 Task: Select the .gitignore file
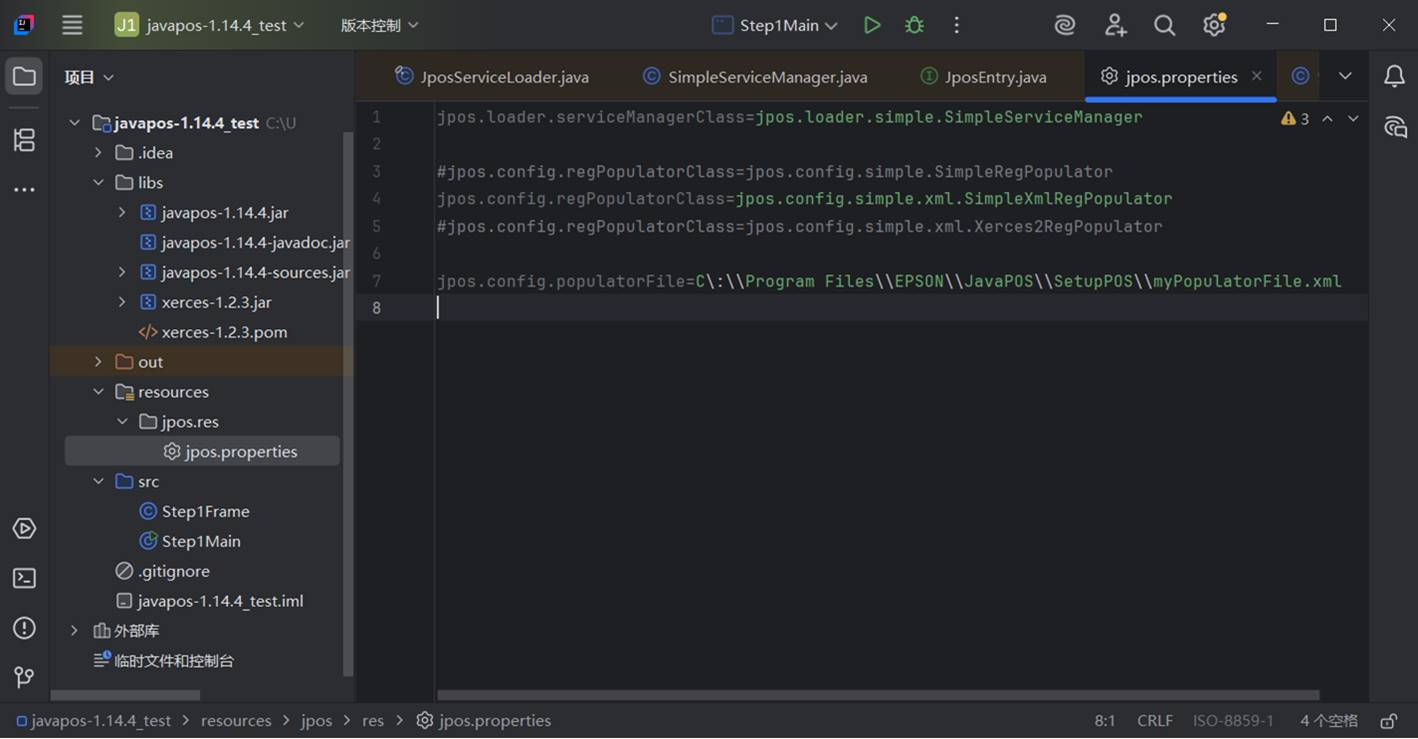(173, 571)
